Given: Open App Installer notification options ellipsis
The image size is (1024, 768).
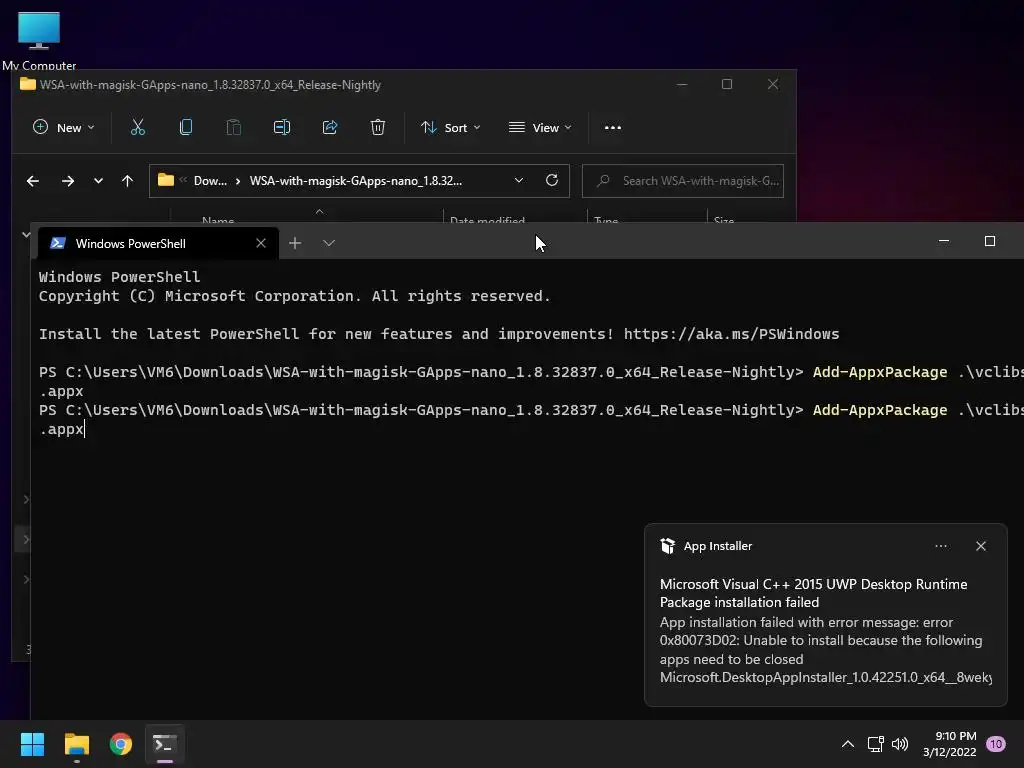Looking at the screenshot, I should point(941,546).
